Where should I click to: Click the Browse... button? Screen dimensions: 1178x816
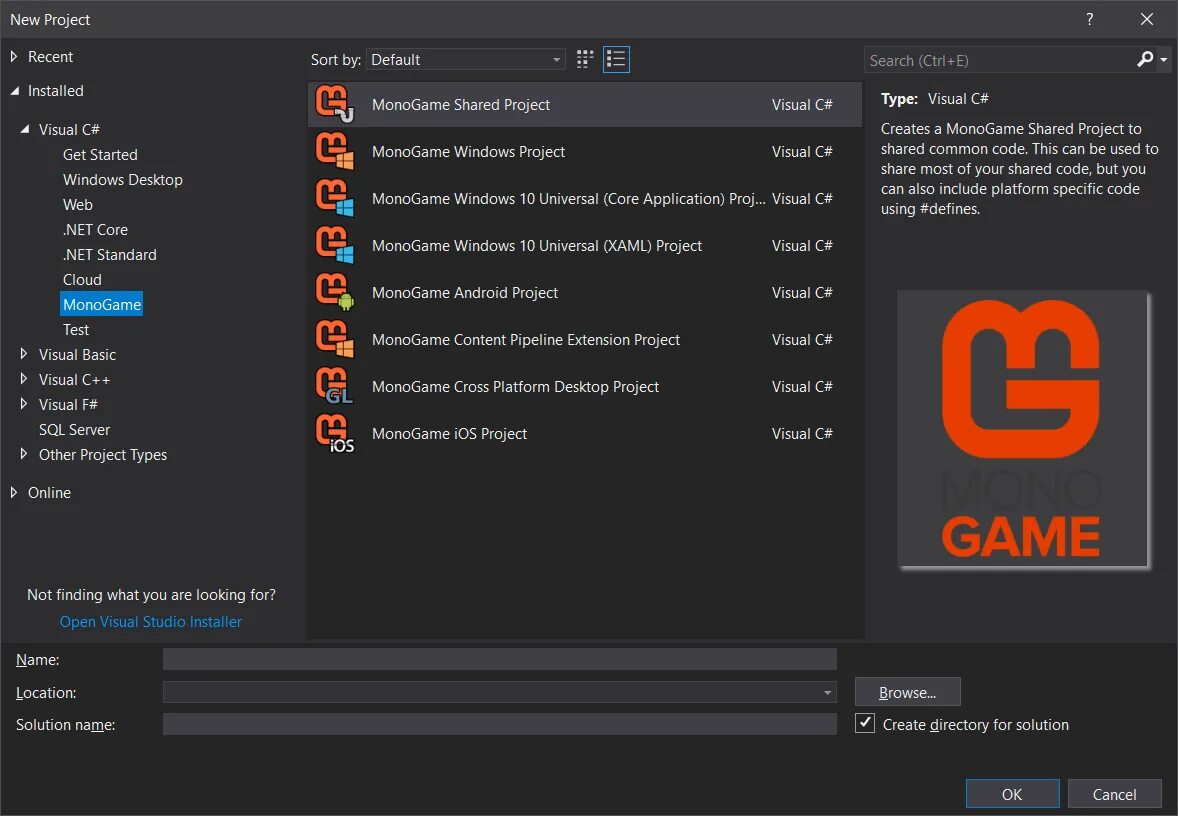(908, 692)
